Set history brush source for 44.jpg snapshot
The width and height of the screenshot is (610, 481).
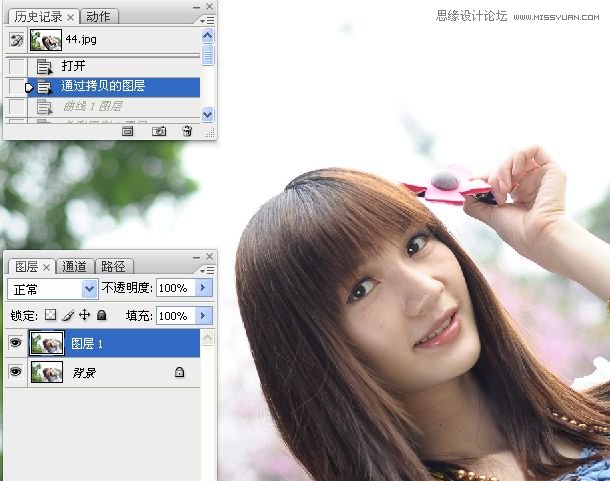tap(16, 40)
